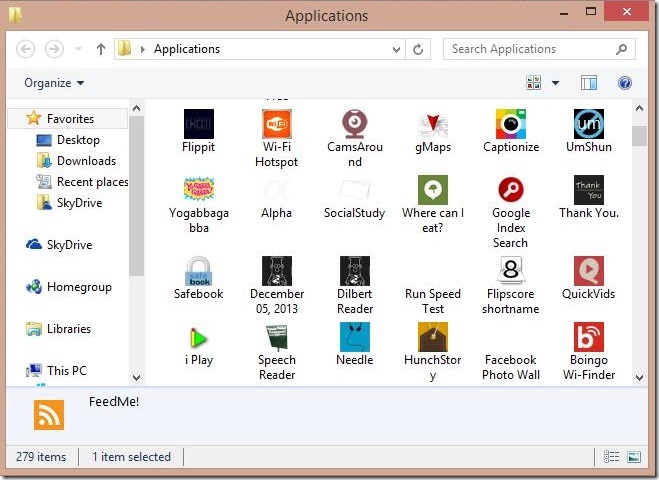Select the Needle app icon
This screenshot has width=659, height=480.
354,337
